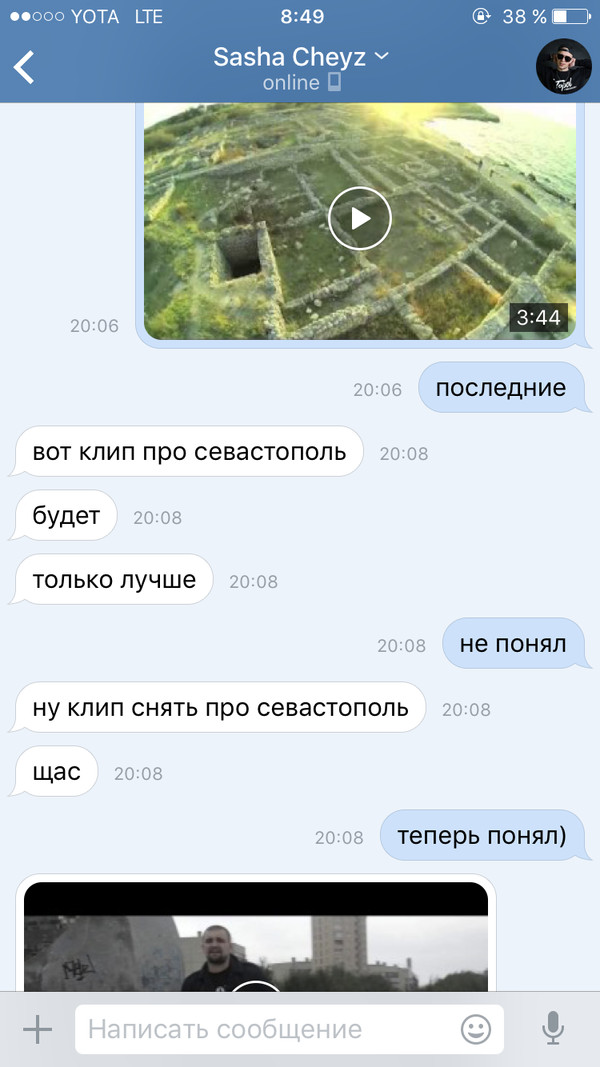Open the contact's round profile avatar
Image resolution: width=600 pixels, height=1067 pixels.
[564, 67]
